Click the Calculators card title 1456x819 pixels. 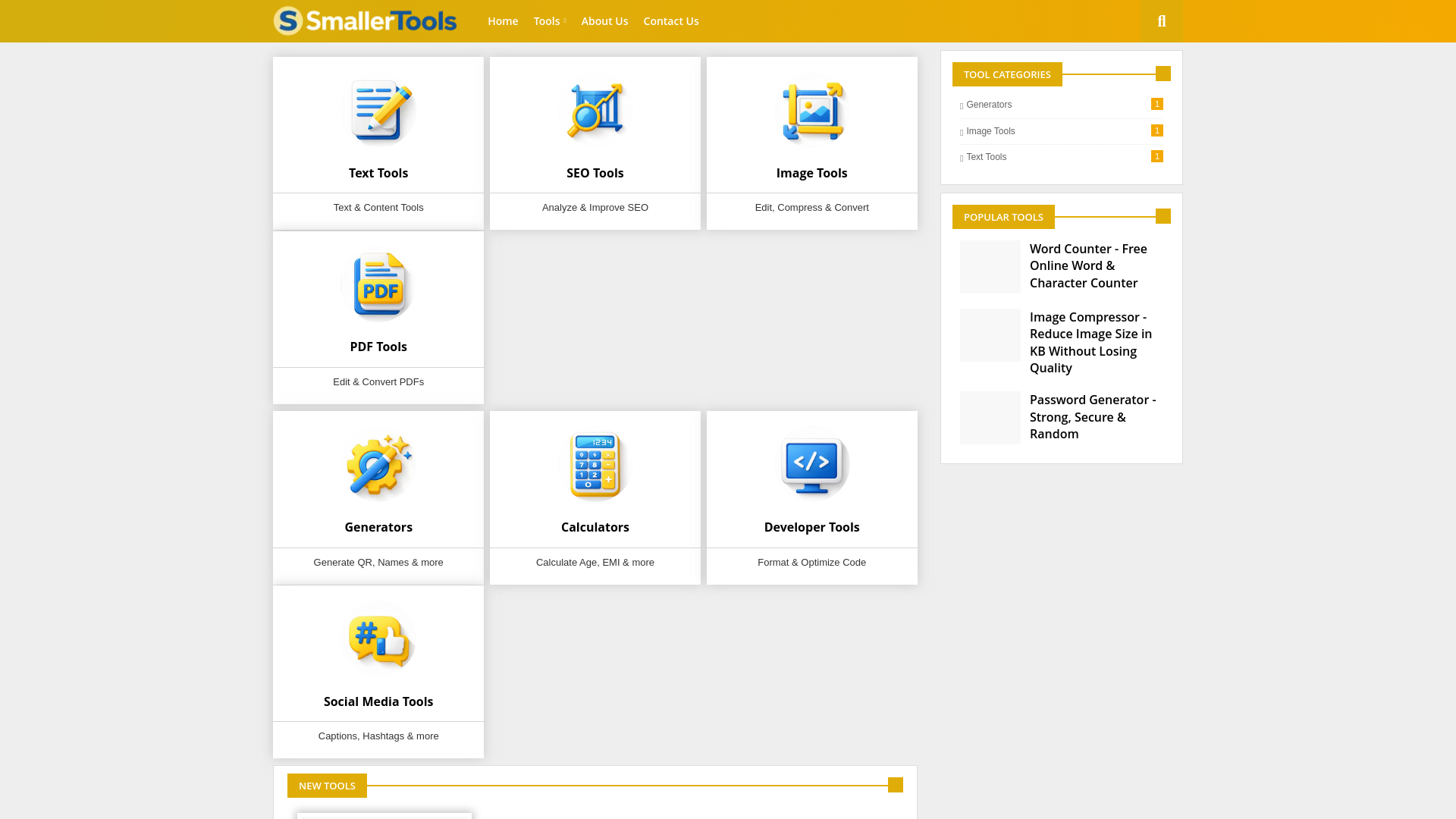click(x=595, y=527)
